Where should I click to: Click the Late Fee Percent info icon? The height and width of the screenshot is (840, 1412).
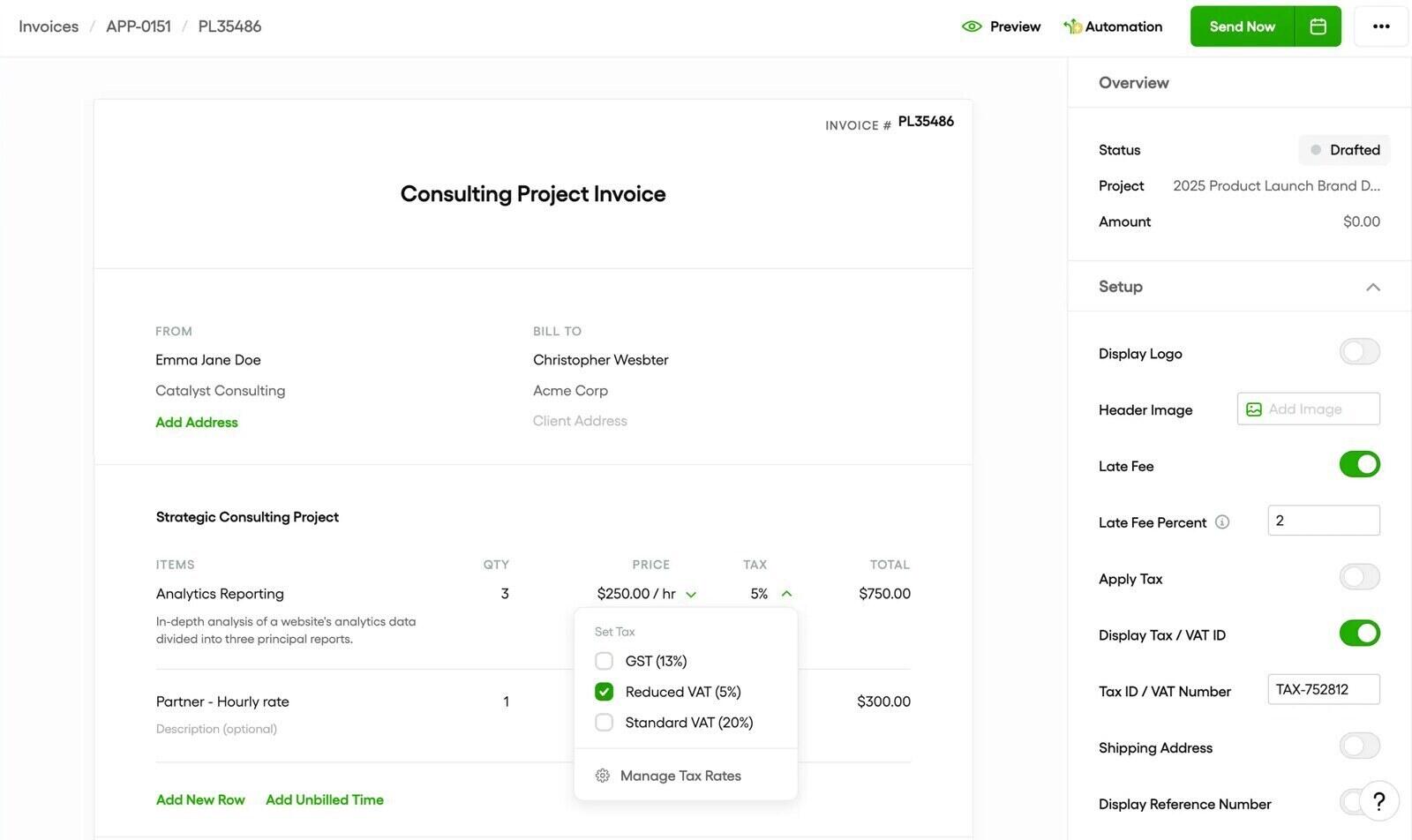(1222, 521)
